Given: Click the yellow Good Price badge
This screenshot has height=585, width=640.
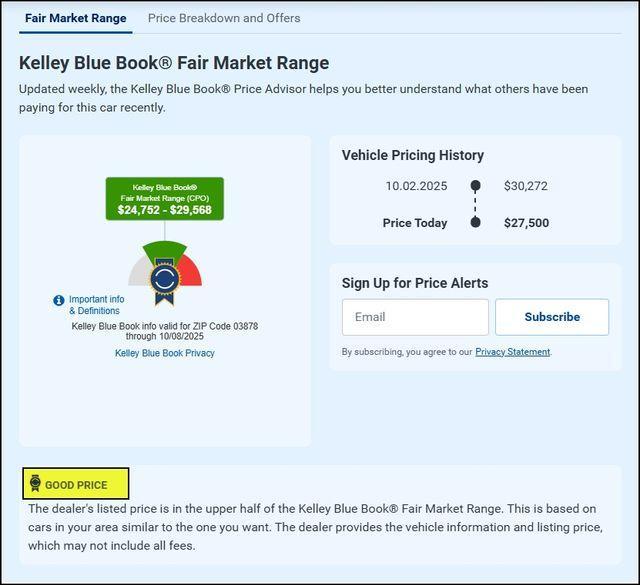Looking at the screenshot, I should (x=76, y=484).
